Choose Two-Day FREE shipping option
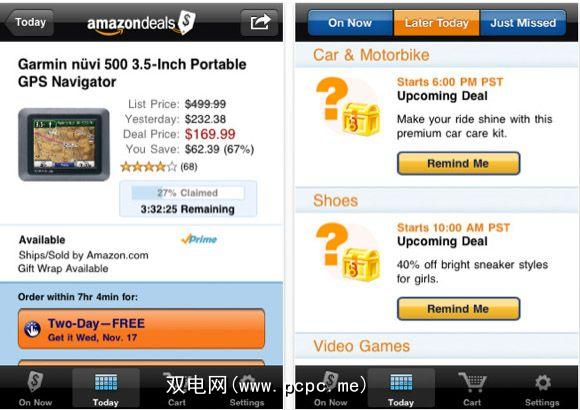 click(141, 329)
